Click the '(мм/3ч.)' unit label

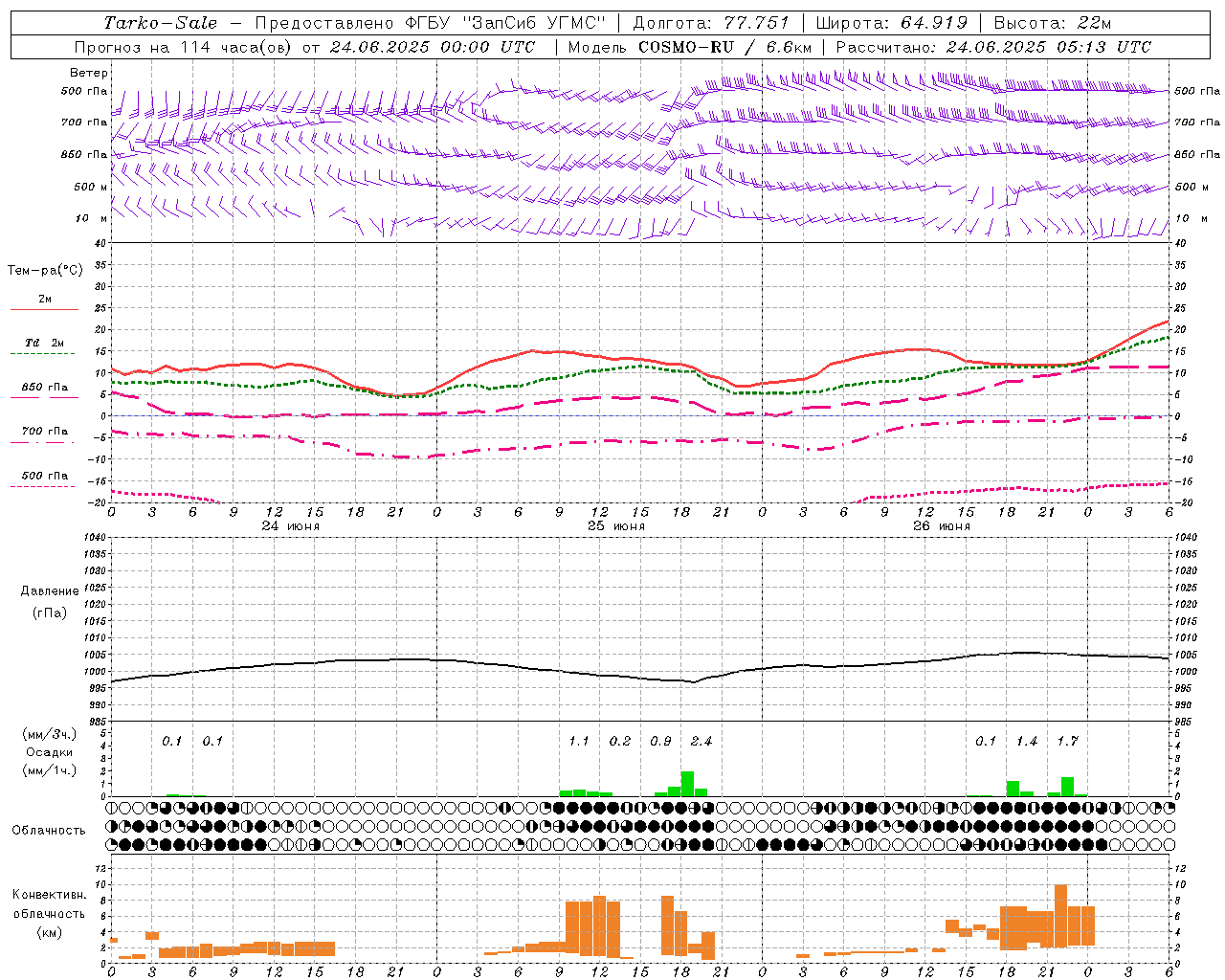49,734
